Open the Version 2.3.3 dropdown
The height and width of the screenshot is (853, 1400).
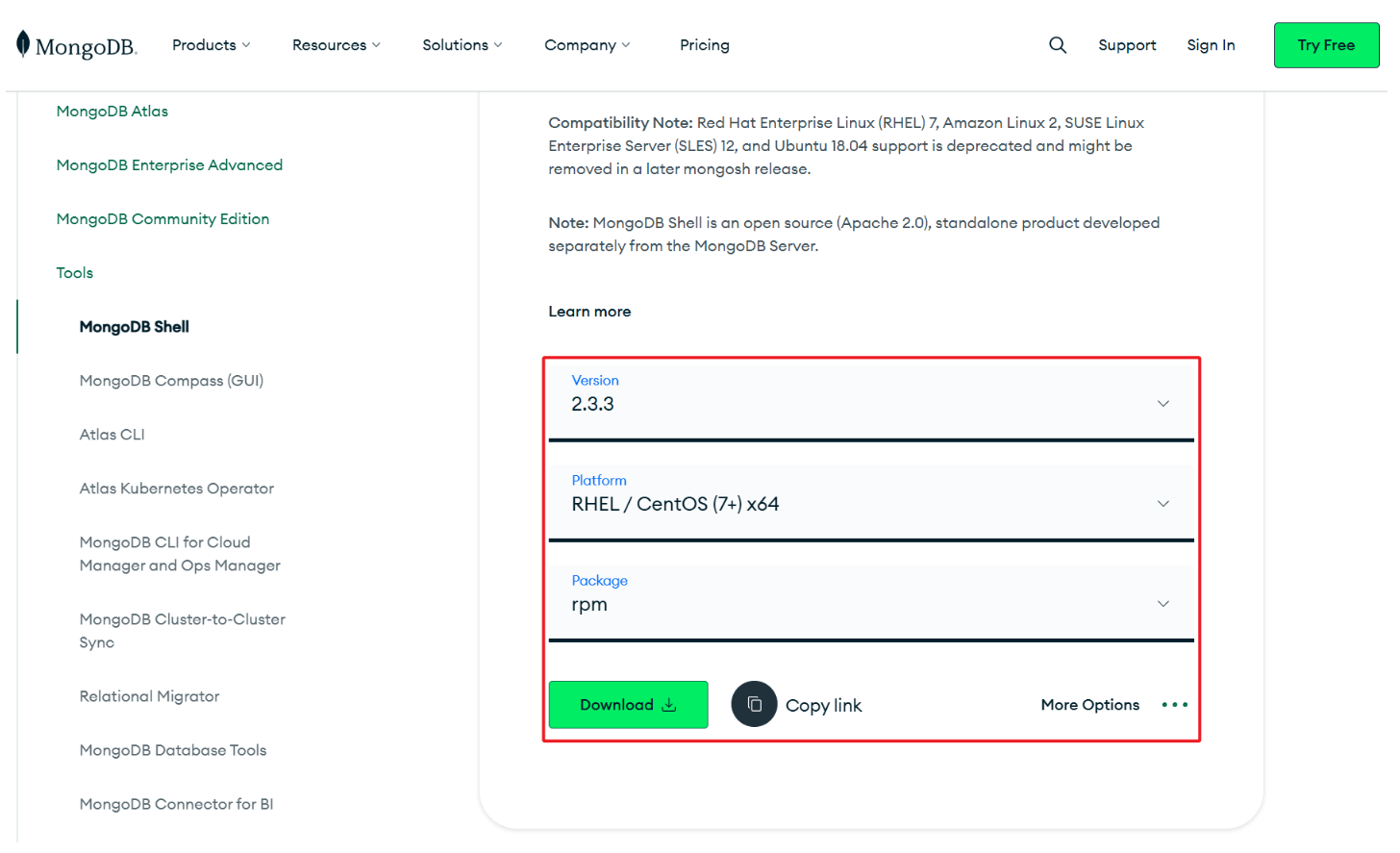coord(871,403)
